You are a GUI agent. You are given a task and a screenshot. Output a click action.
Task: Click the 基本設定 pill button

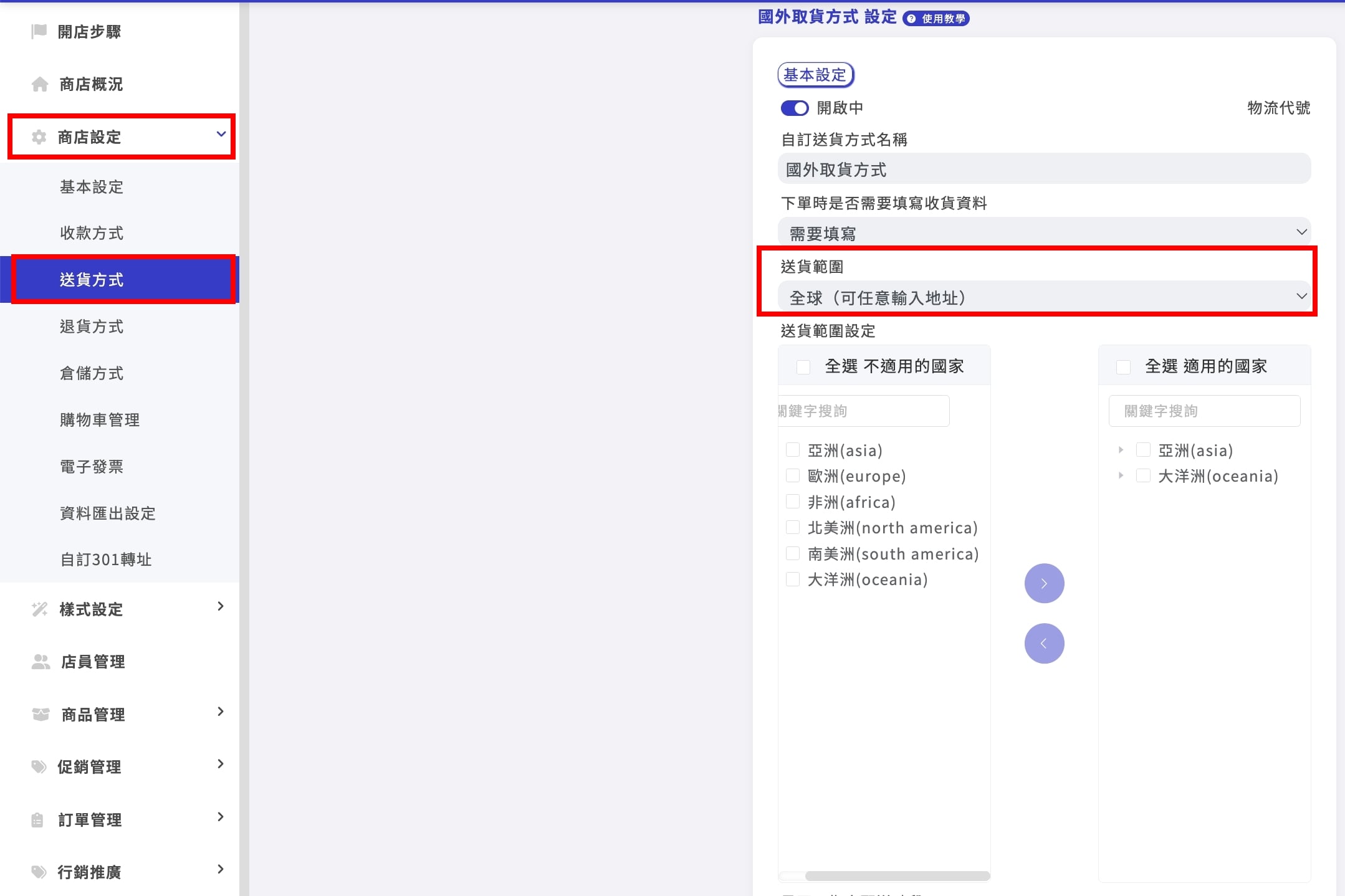(815, 75)
